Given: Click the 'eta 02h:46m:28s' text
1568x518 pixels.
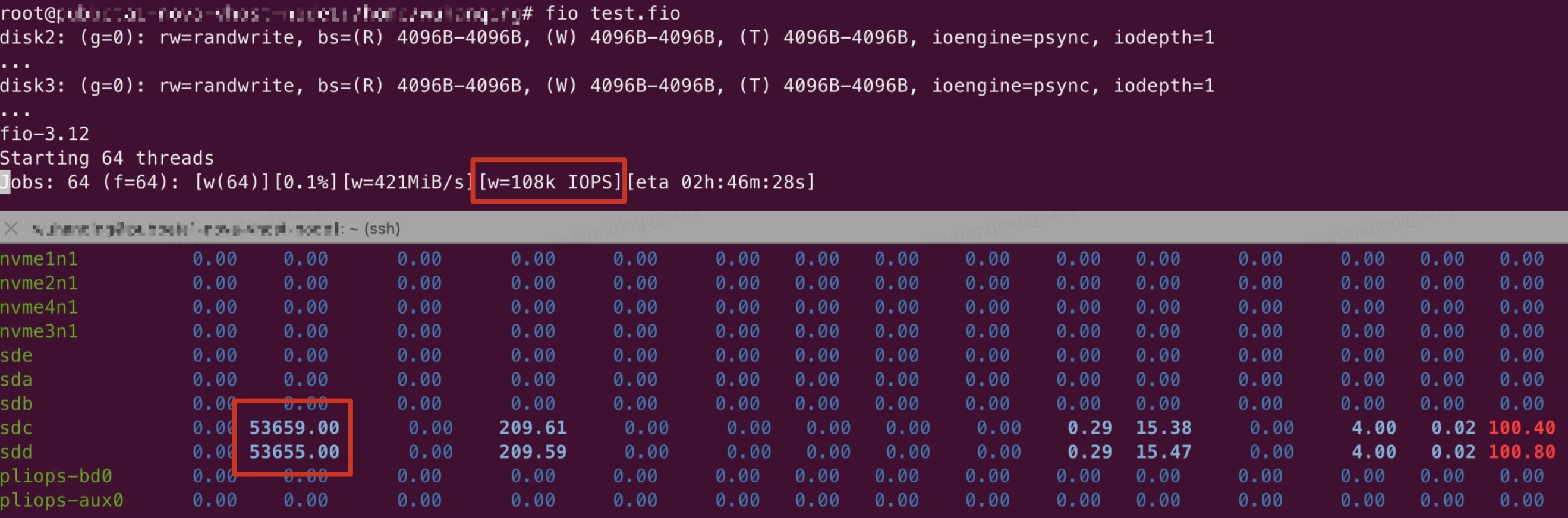Looking at the screenshot, I should [720, 182].
